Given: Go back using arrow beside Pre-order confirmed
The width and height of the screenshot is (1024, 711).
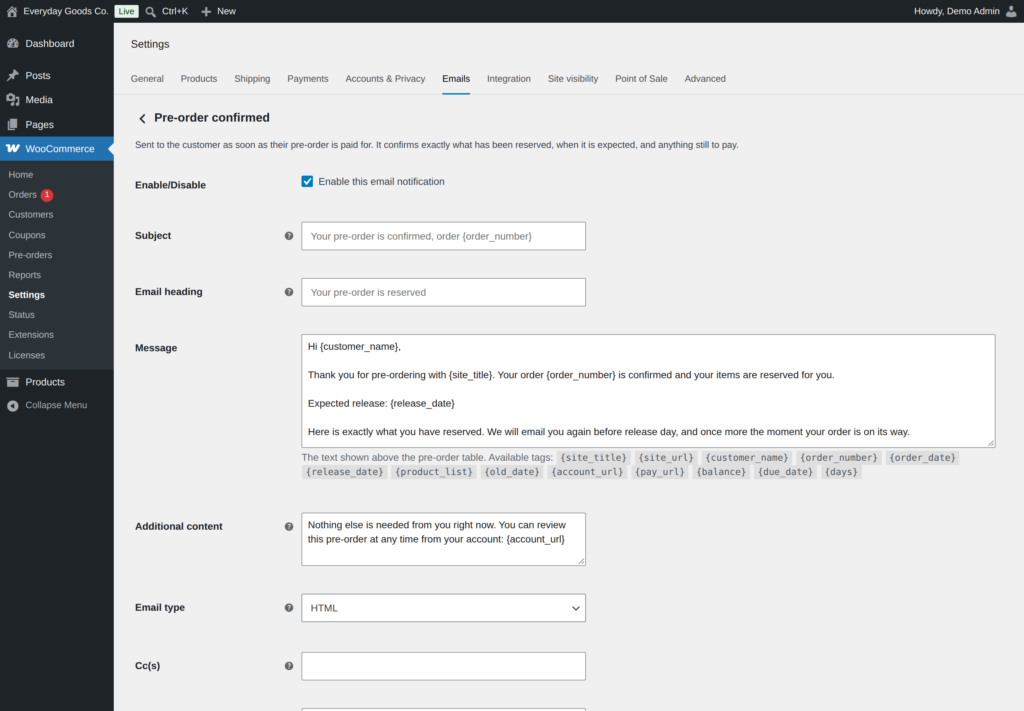Looking at the screenshot, I should click(x=142, y=118).
